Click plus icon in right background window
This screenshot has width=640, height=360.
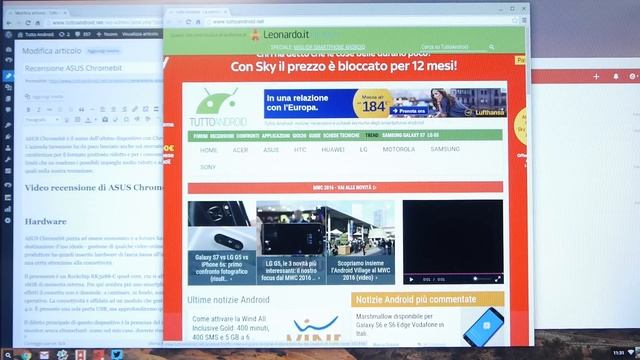click(x=596, y=76)
